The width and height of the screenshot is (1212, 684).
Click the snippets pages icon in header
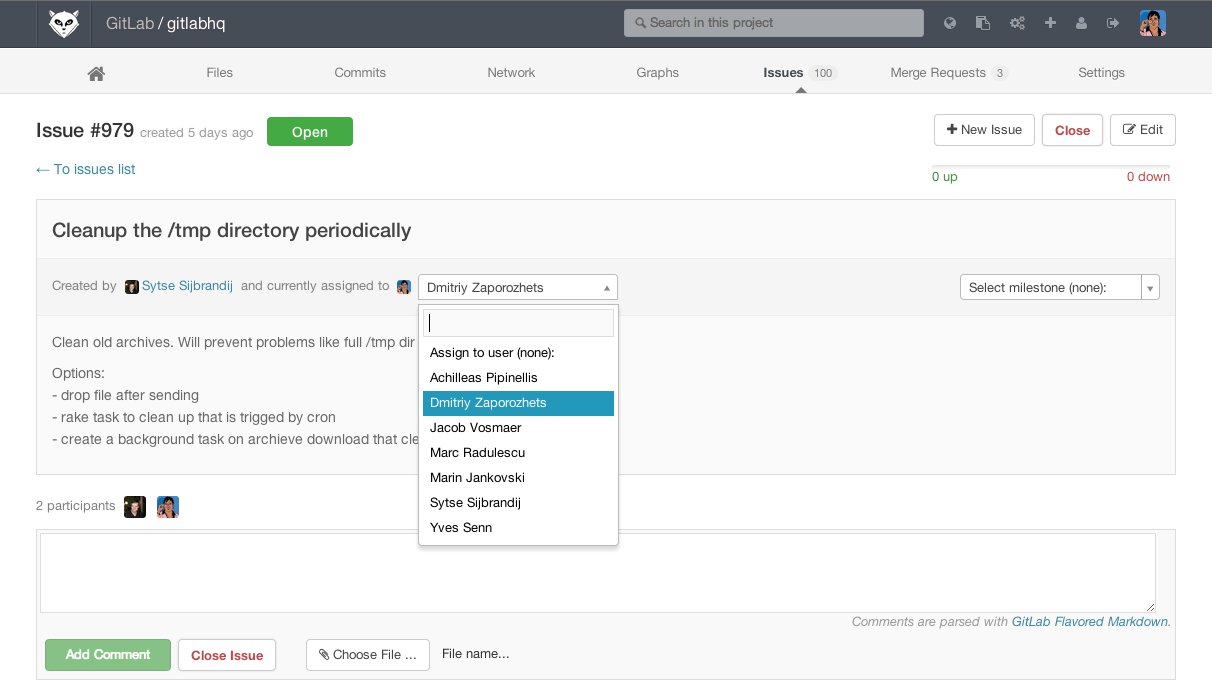click(x=983, y=23)
